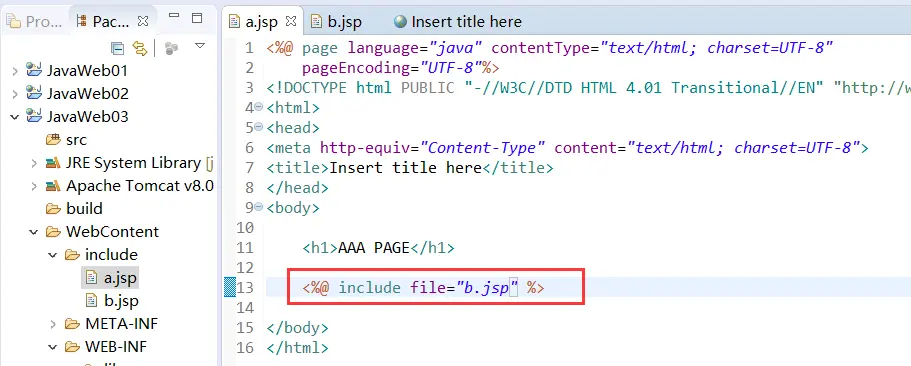The height and width of the screenshot is (366, 911).
Task: Click inside the include file directive
Action: pos(423,288)
